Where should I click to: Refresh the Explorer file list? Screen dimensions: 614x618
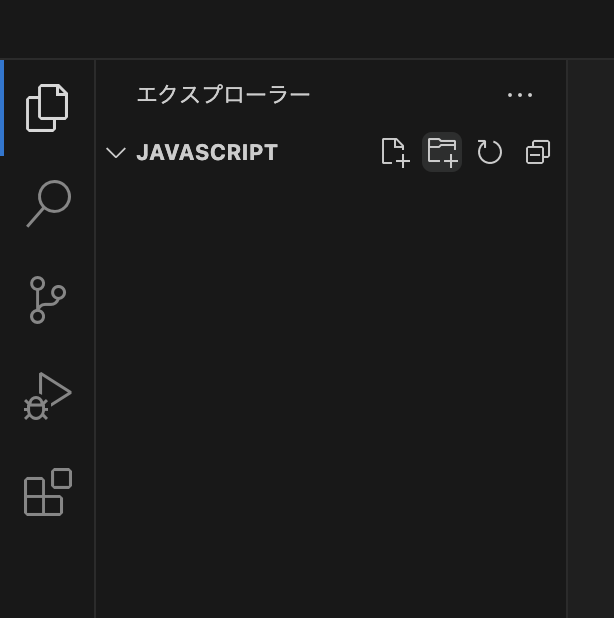[489, 152]
